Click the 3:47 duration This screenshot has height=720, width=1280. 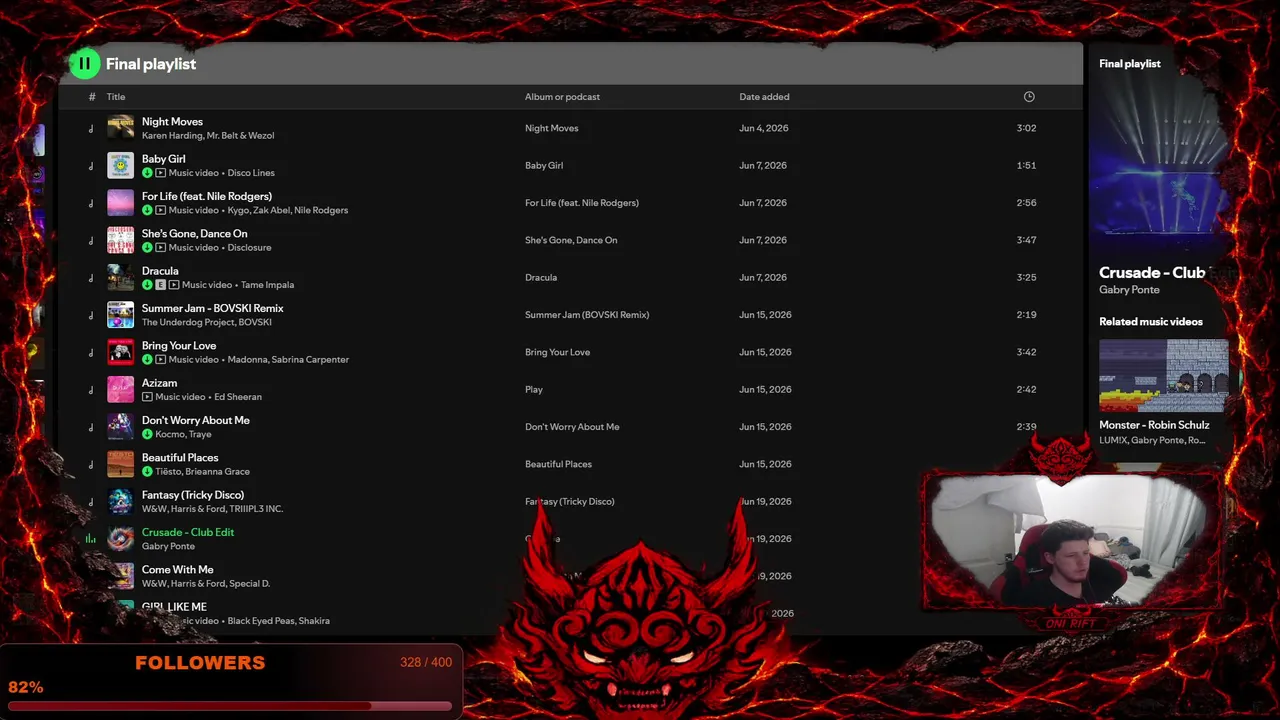(x=1026, y=240)
